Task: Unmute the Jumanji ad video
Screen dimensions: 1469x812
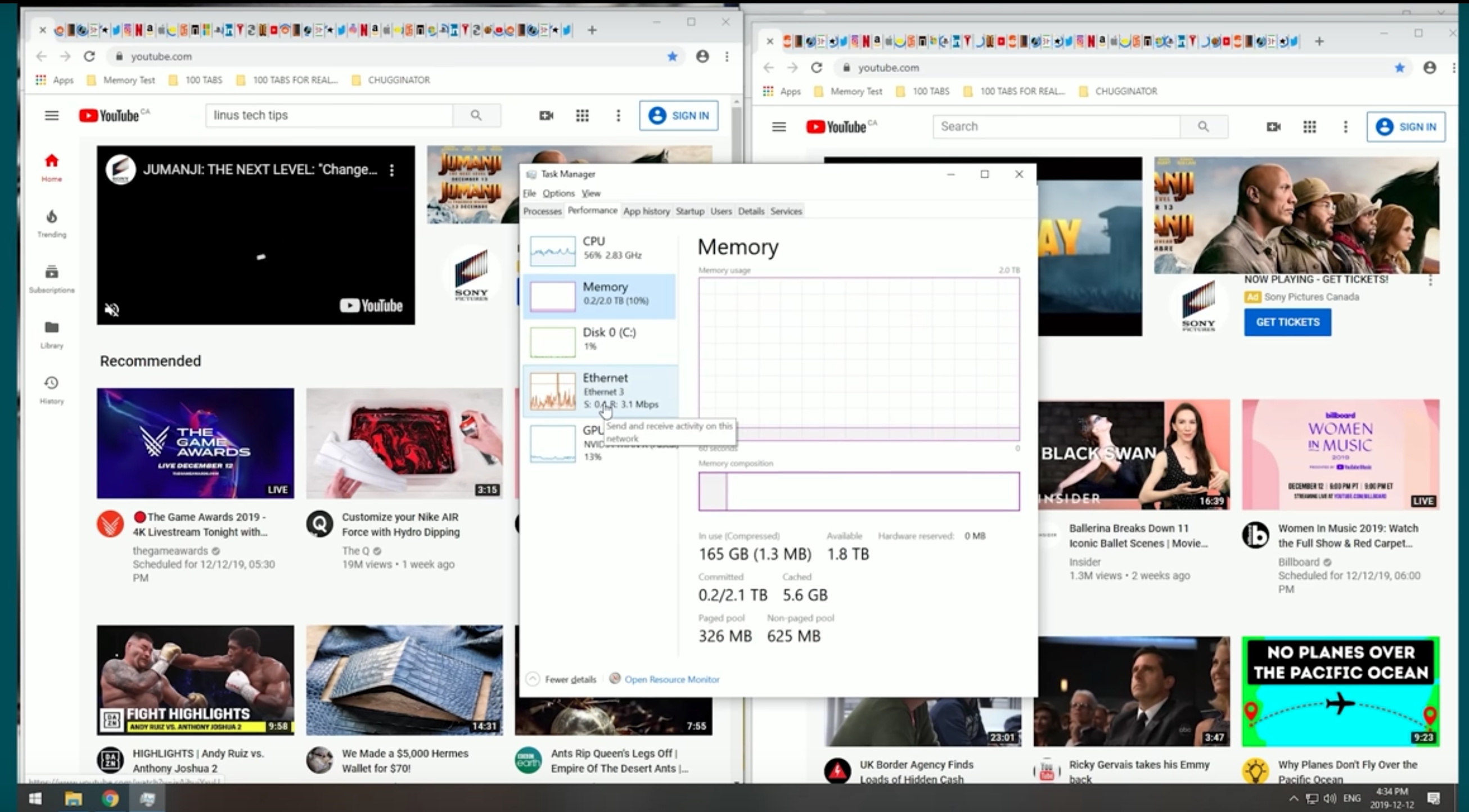Action: (112, 310)
